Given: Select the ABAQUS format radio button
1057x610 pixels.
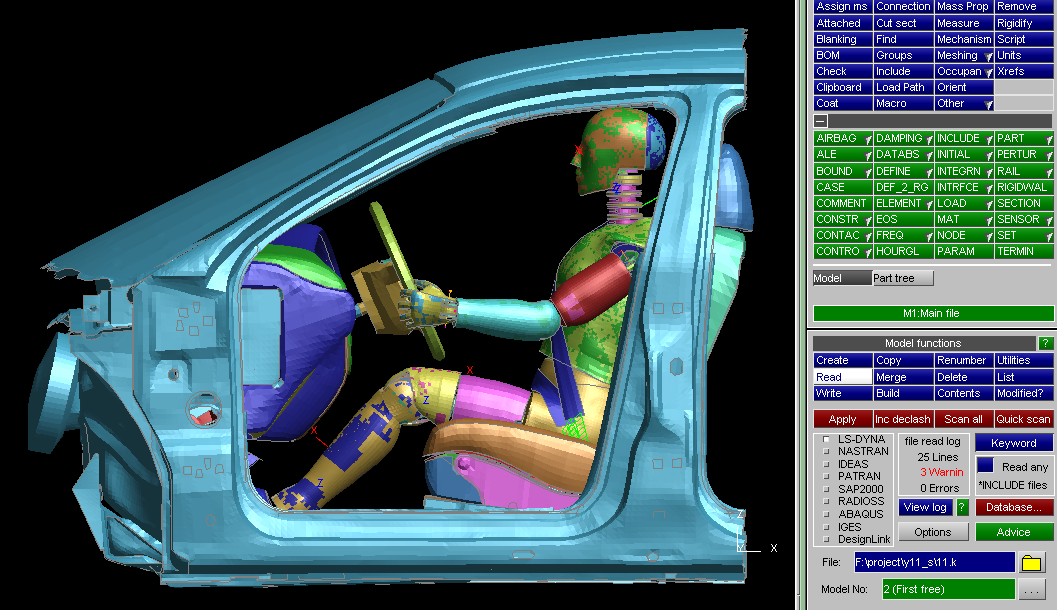Looking at the screenshot, I should (826, 514).
